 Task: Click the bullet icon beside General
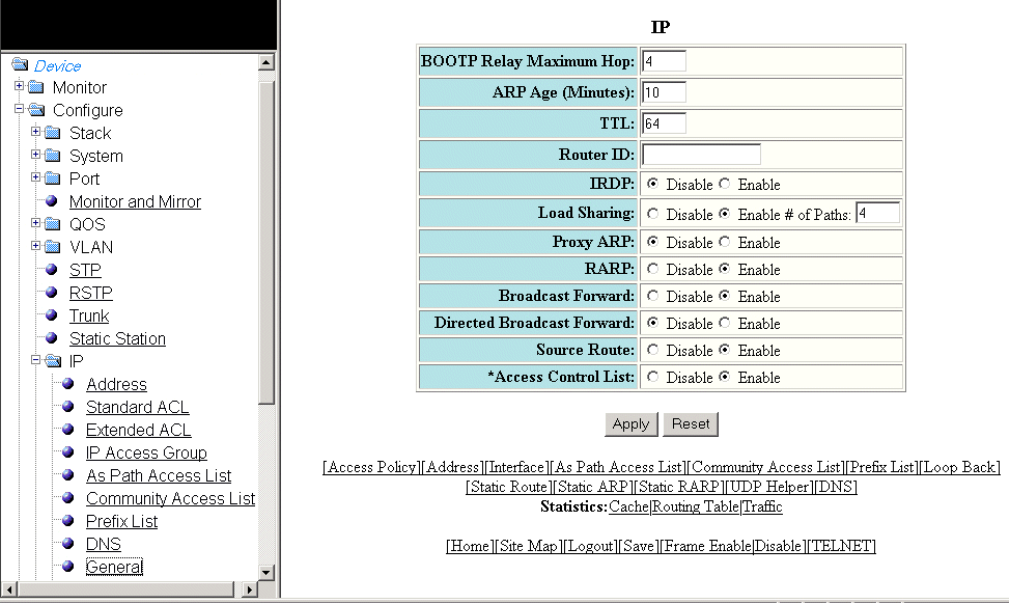coord(68,566)
